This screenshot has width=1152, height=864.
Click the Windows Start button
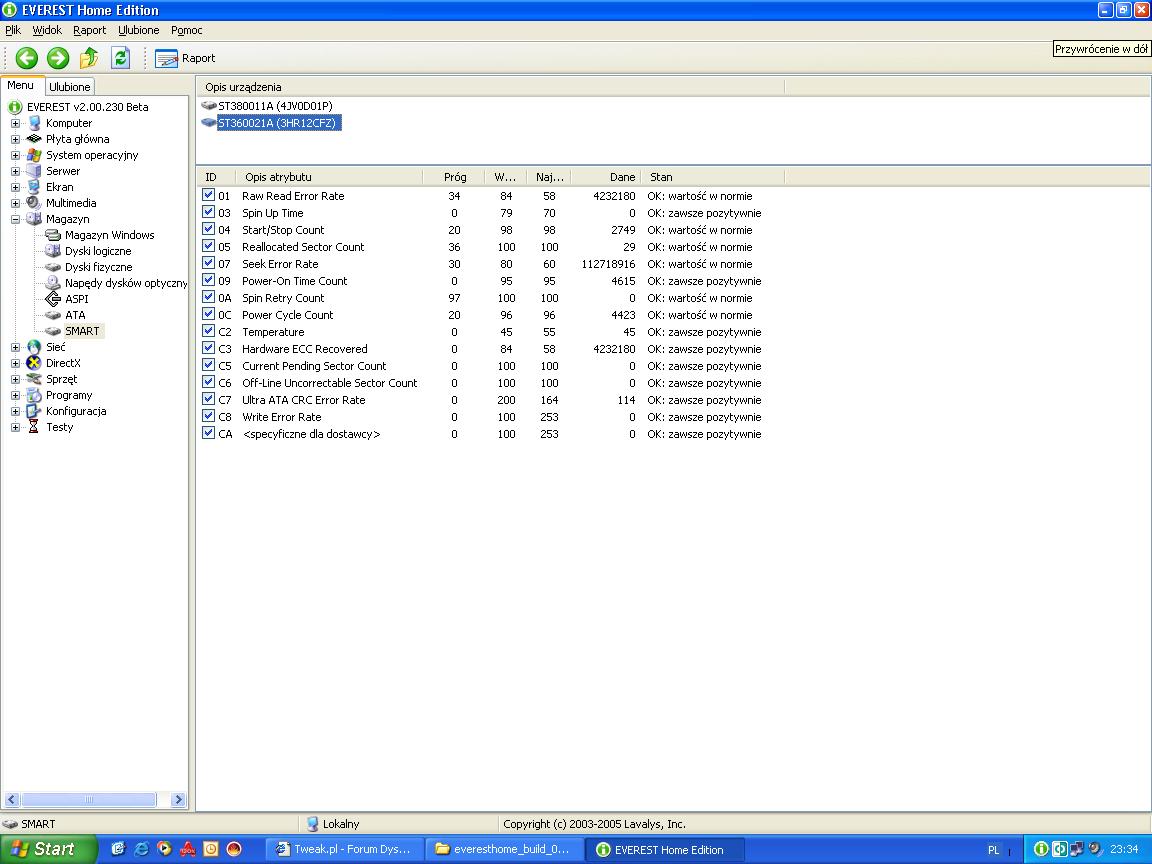[47, 849]
